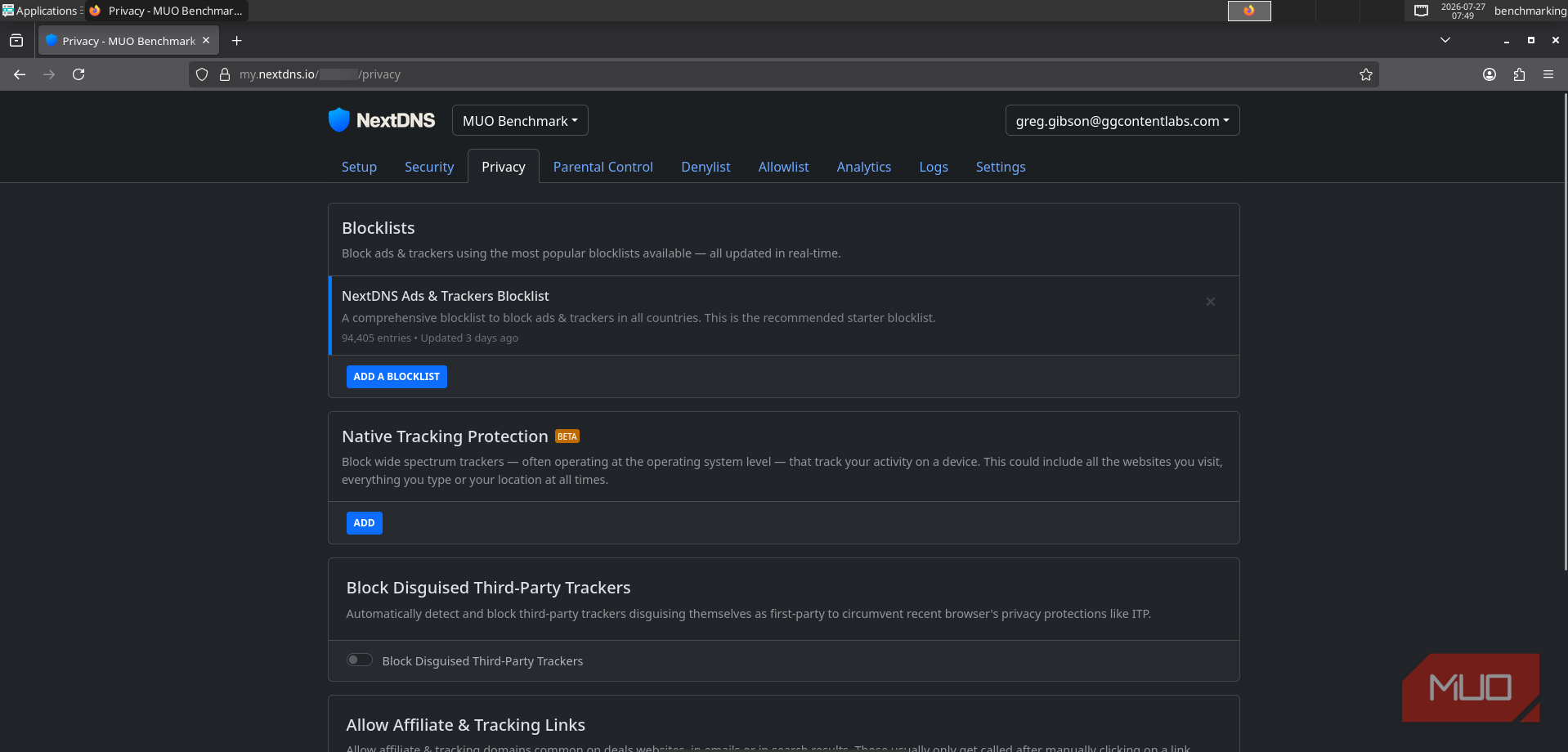Image resolution: width=1568 pixels, height=752 pixels.
Task: Open the Denylist tab
Action: click(706, 167)
